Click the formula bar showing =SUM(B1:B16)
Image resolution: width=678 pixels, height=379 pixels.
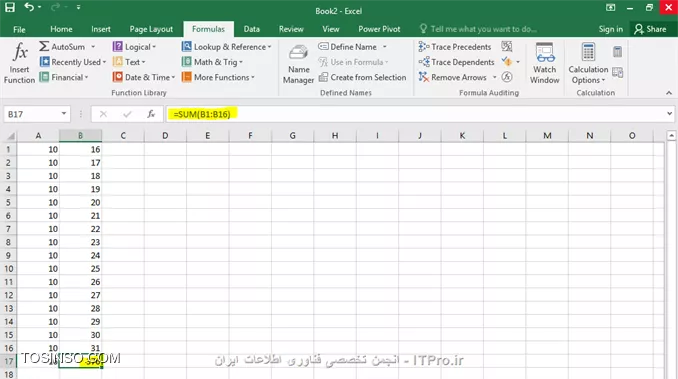(415, 114)
